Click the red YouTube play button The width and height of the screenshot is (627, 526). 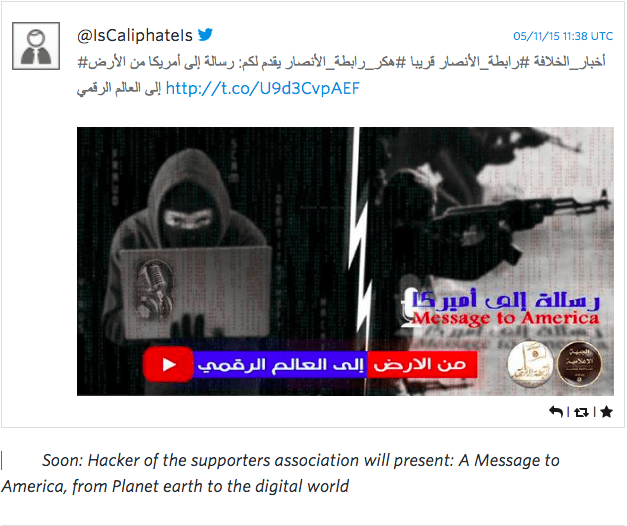tap(168, 364)
